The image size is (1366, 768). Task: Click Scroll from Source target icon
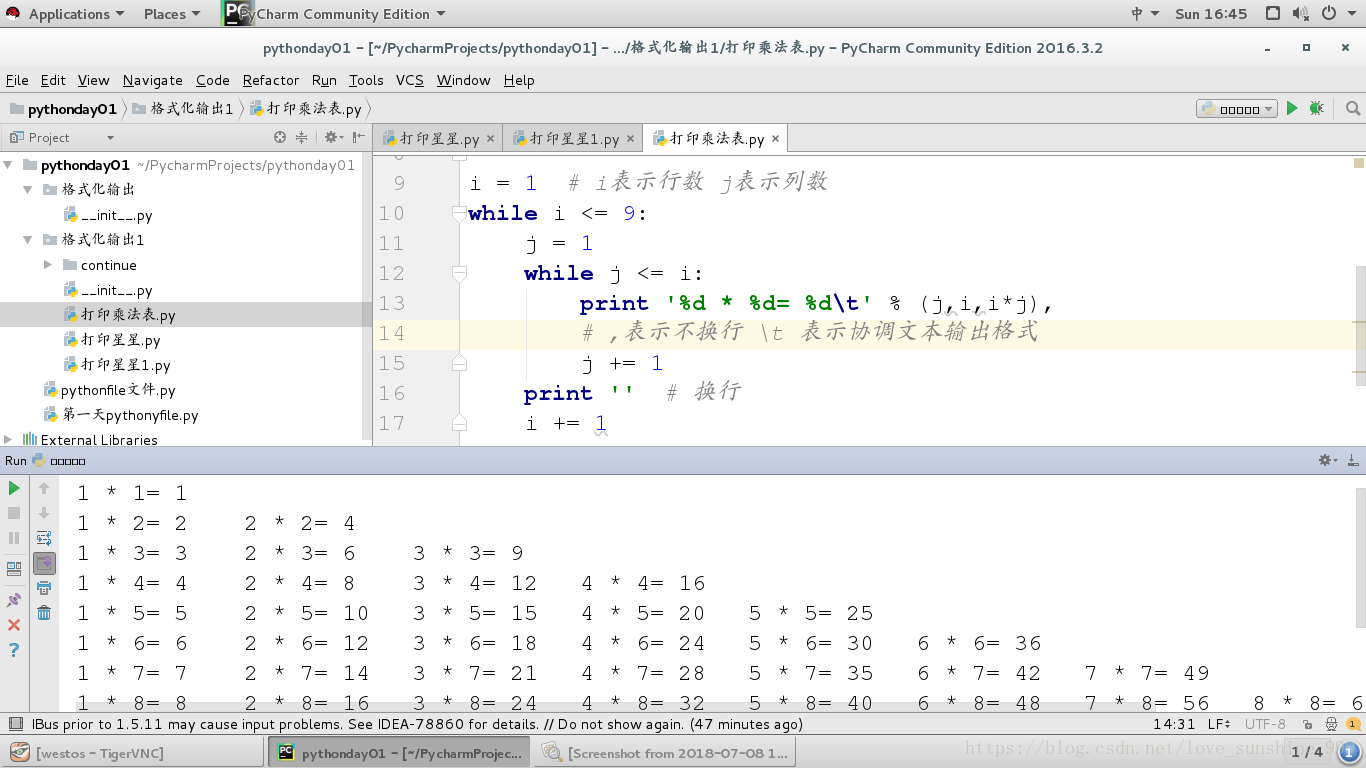coord(280,137)
